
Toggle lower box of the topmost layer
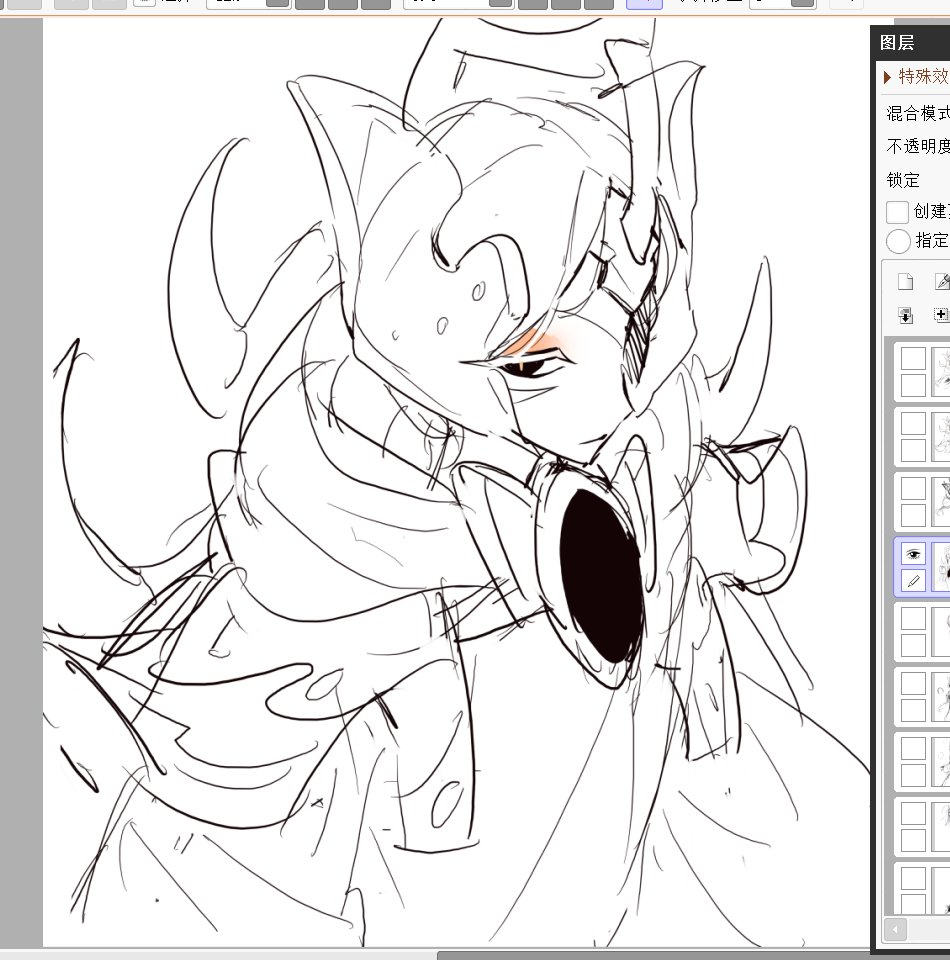(913, 385)
